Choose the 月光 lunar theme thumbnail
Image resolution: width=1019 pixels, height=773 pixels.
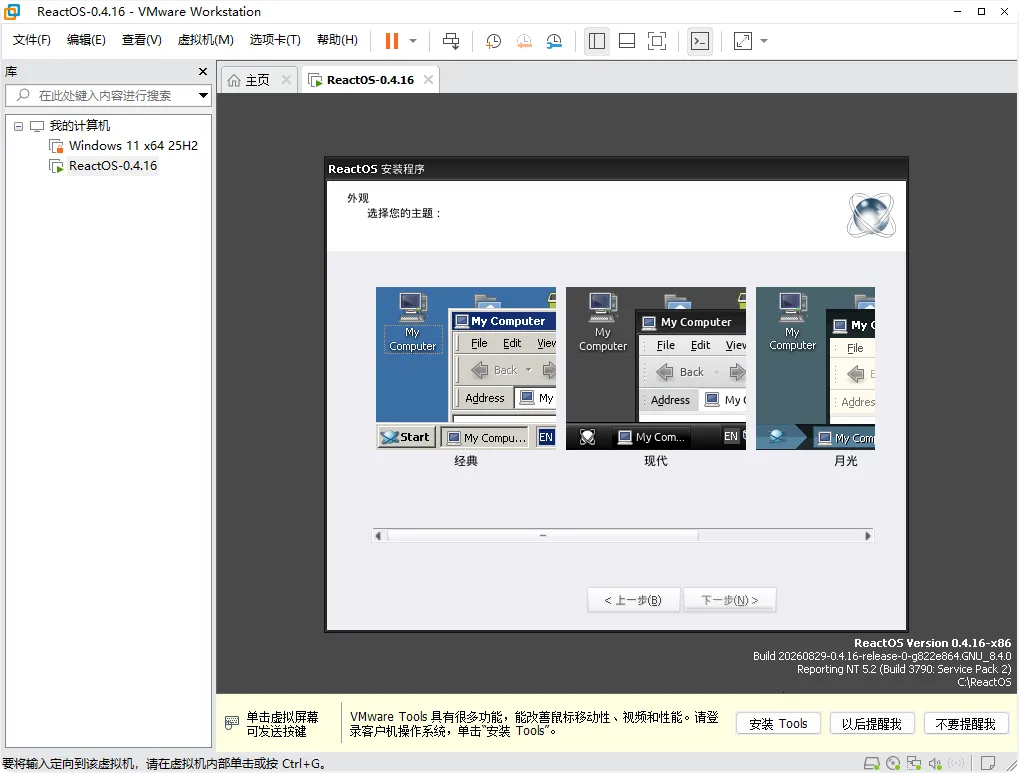click(x=816, y=368)
